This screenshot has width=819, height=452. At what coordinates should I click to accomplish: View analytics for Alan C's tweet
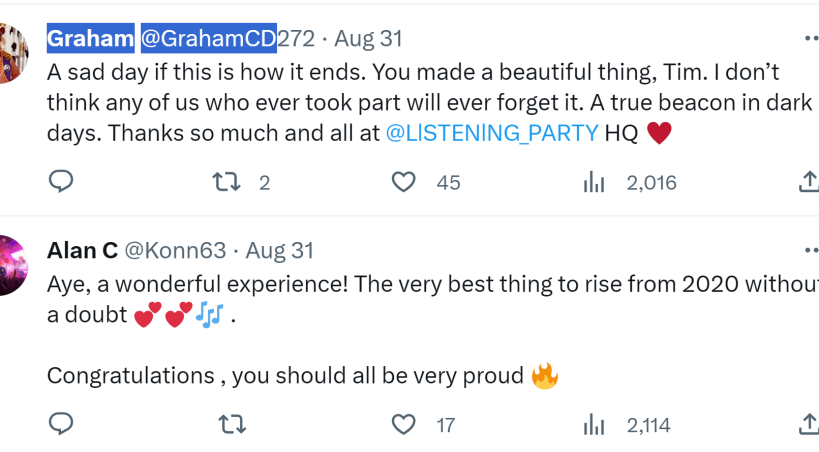pyautogui.click(x=594, y=425)
